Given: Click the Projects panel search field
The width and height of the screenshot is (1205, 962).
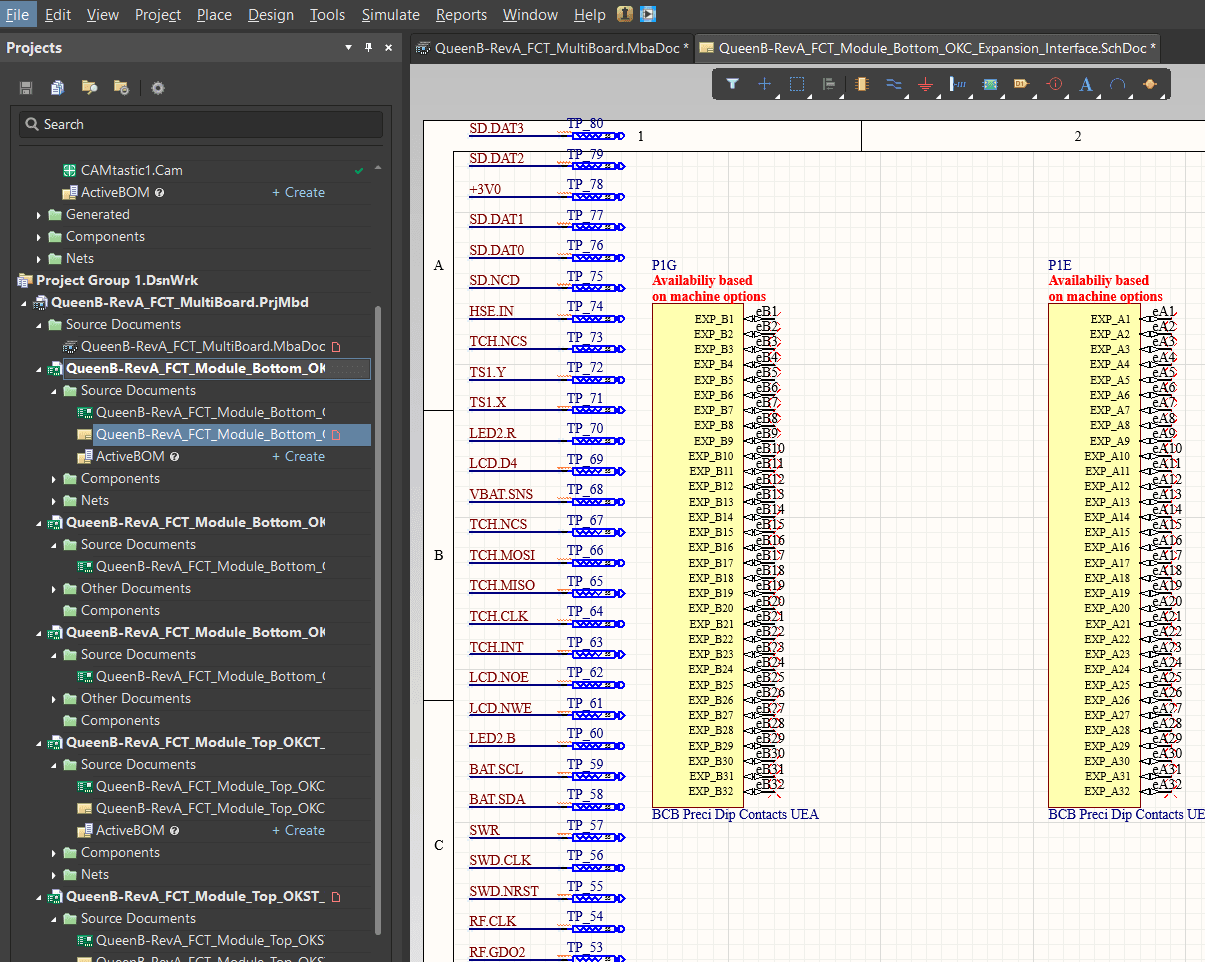Looking at the screenshot, I should [201, 124].
